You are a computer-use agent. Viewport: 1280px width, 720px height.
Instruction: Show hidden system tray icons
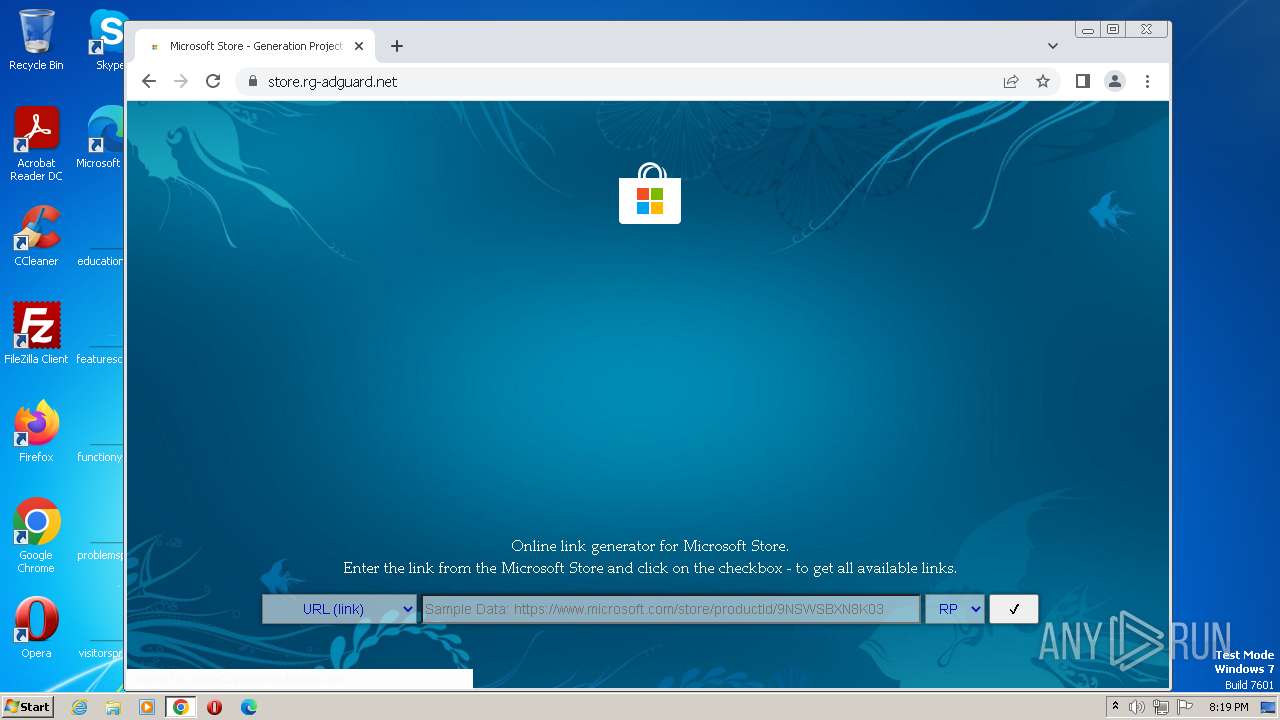(x=1115, y=707)
